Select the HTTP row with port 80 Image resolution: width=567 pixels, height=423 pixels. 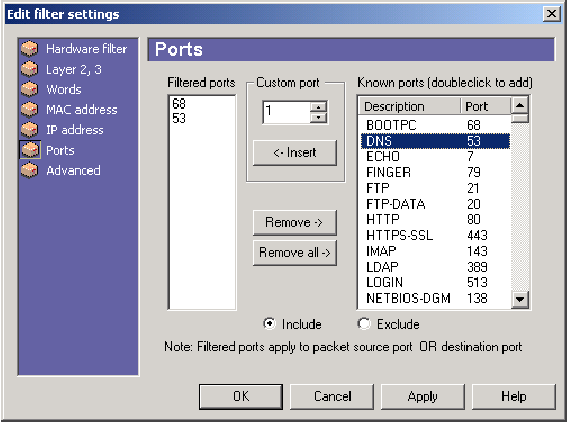point(435,219)
